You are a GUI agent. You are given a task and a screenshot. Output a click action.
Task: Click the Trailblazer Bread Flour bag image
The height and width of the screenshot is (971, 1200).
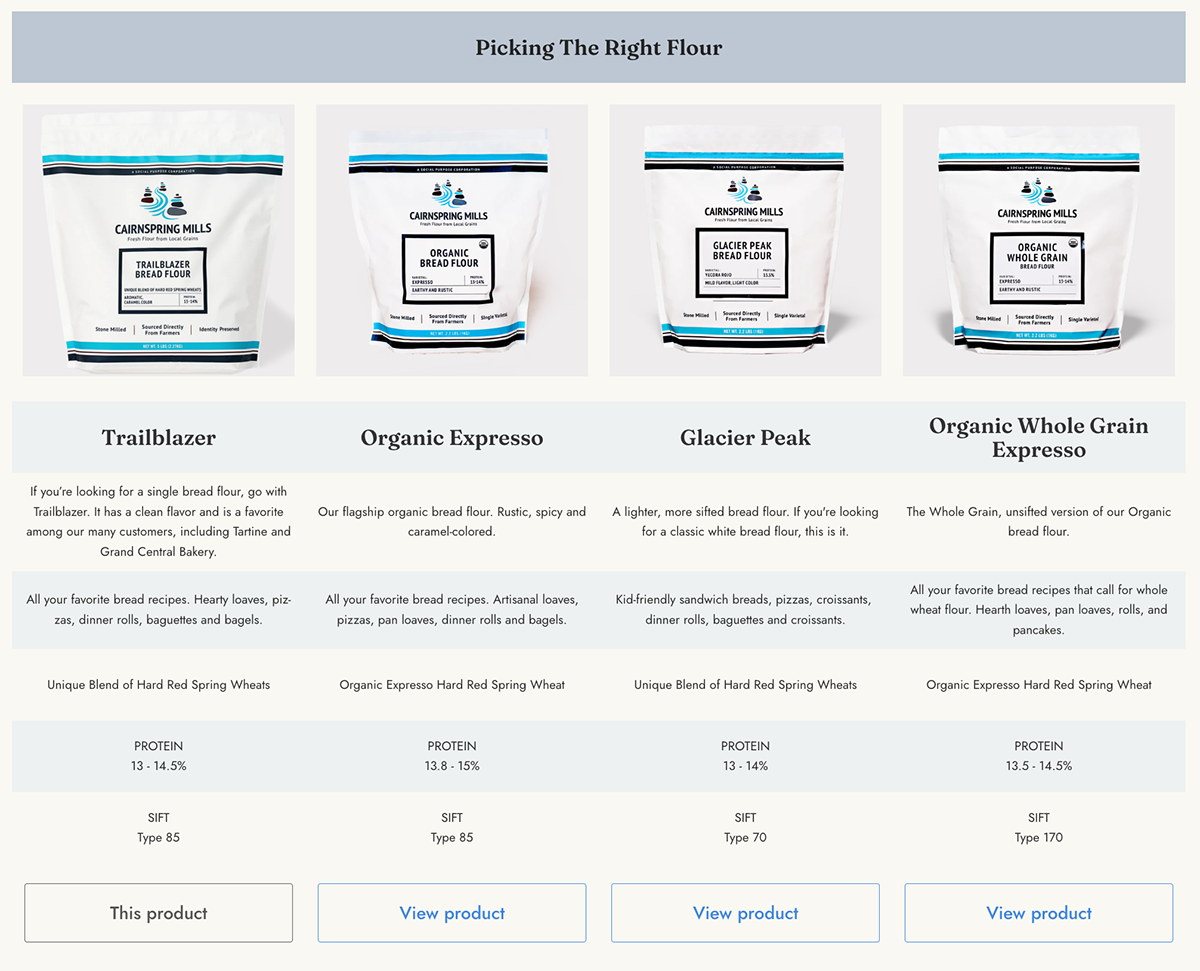[x=158, y=240]
